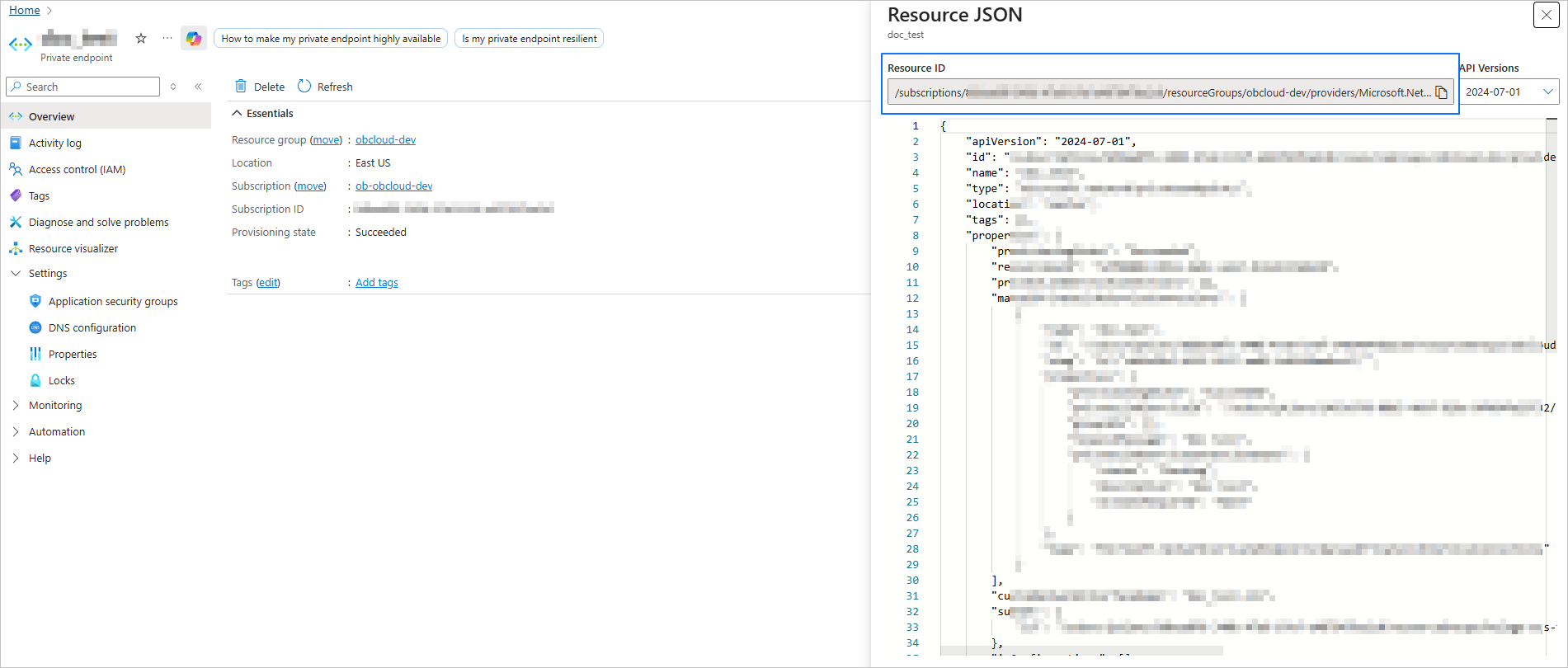Viewport: 1568px width, 668px height.
Task: Open DNS configuration settings
Action: click(x=92, y=327)
